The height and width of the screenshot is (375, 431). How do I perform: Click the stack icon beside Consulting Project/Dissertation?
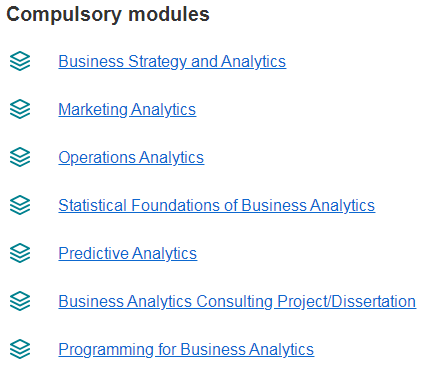pos(20,301)
